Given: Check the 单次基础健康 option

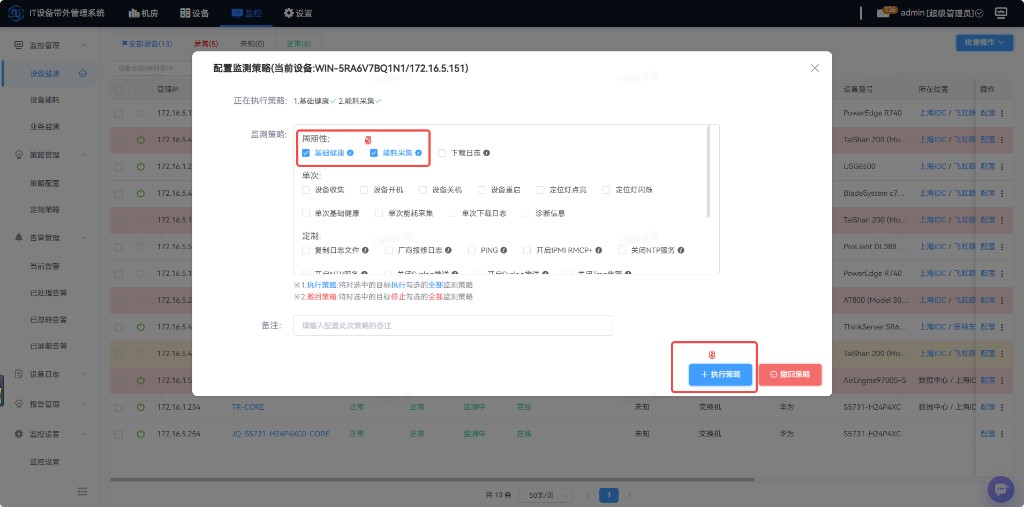Looking at the screenshot, I should [x=306, y=213].
